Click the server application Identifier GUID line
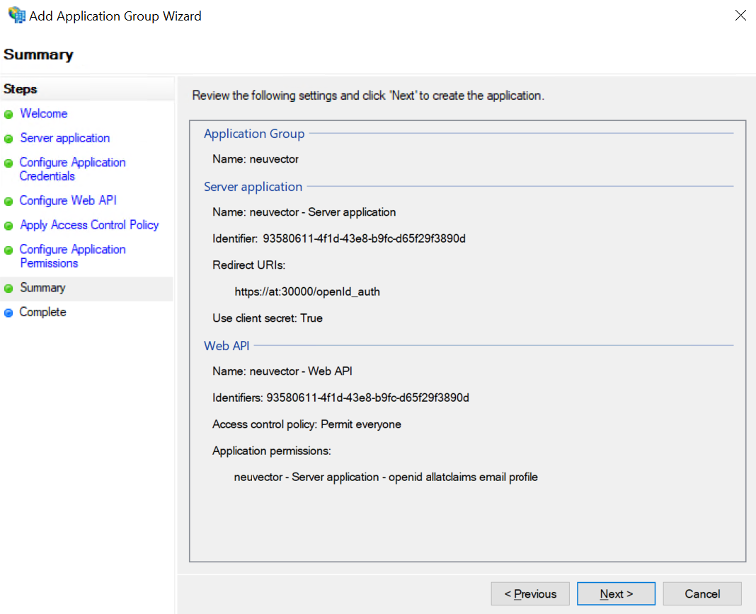This screenshot has width=756, height=614. pos(339,239)
